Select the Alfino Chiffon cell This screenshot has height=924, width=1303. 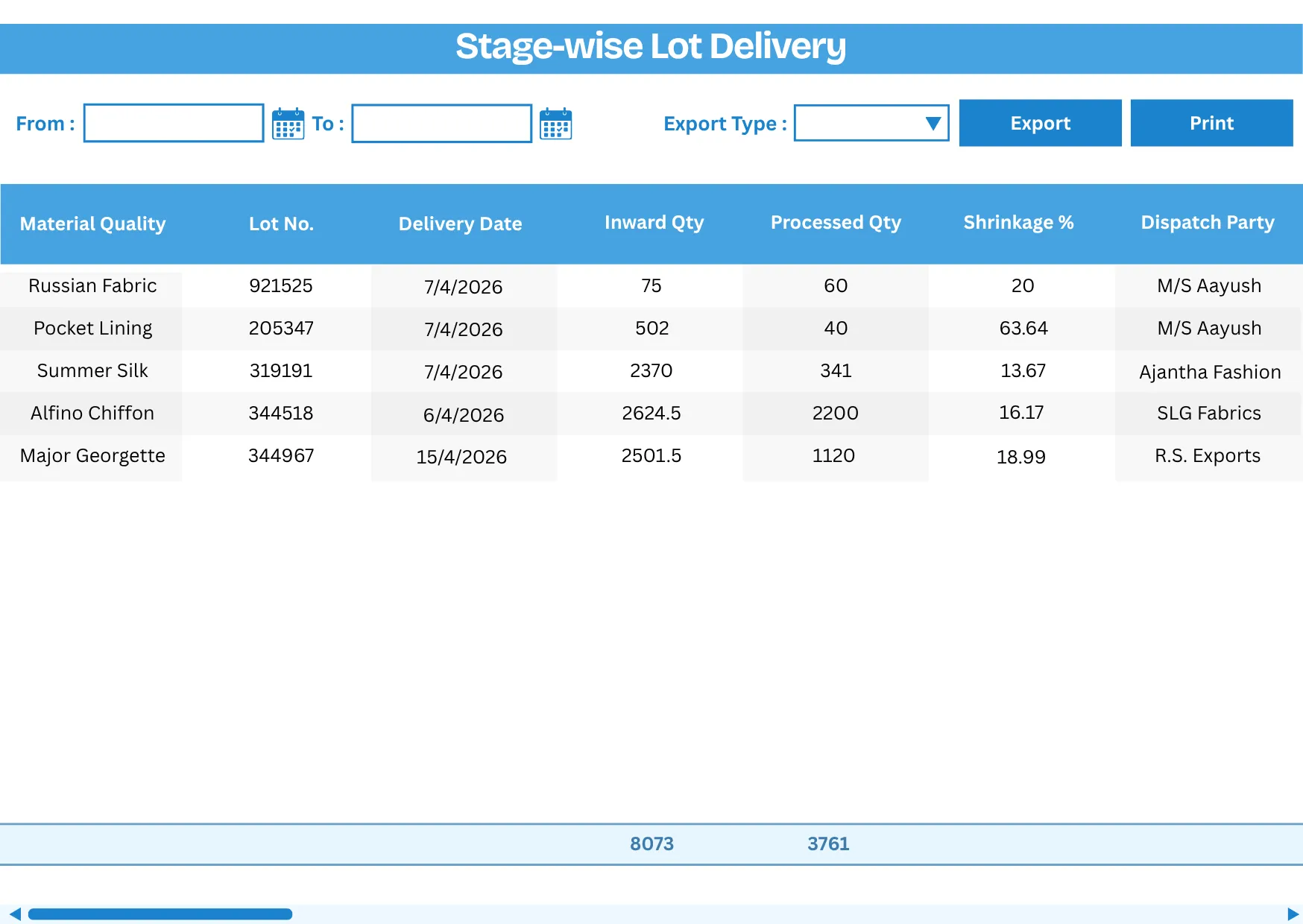pos(92,413)
